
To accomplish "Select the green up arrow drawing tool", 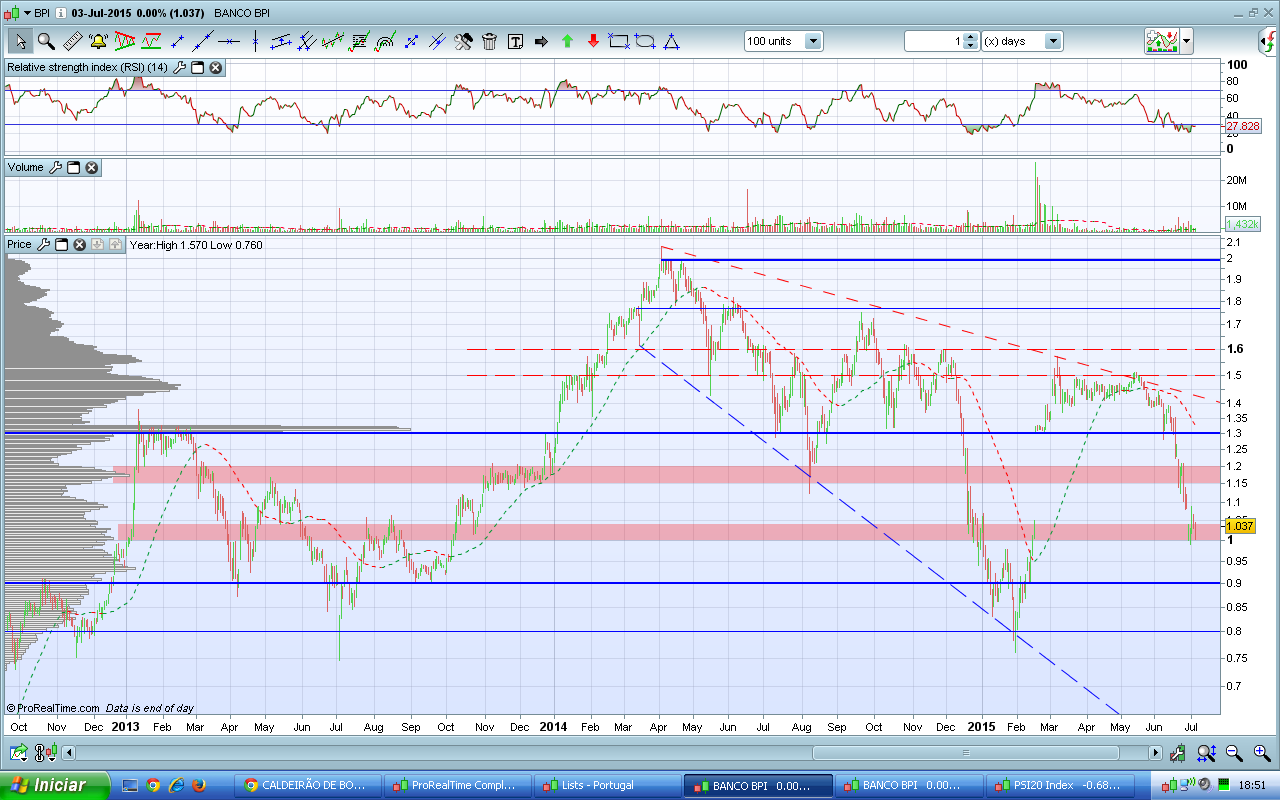I will (x=567, y=41).
